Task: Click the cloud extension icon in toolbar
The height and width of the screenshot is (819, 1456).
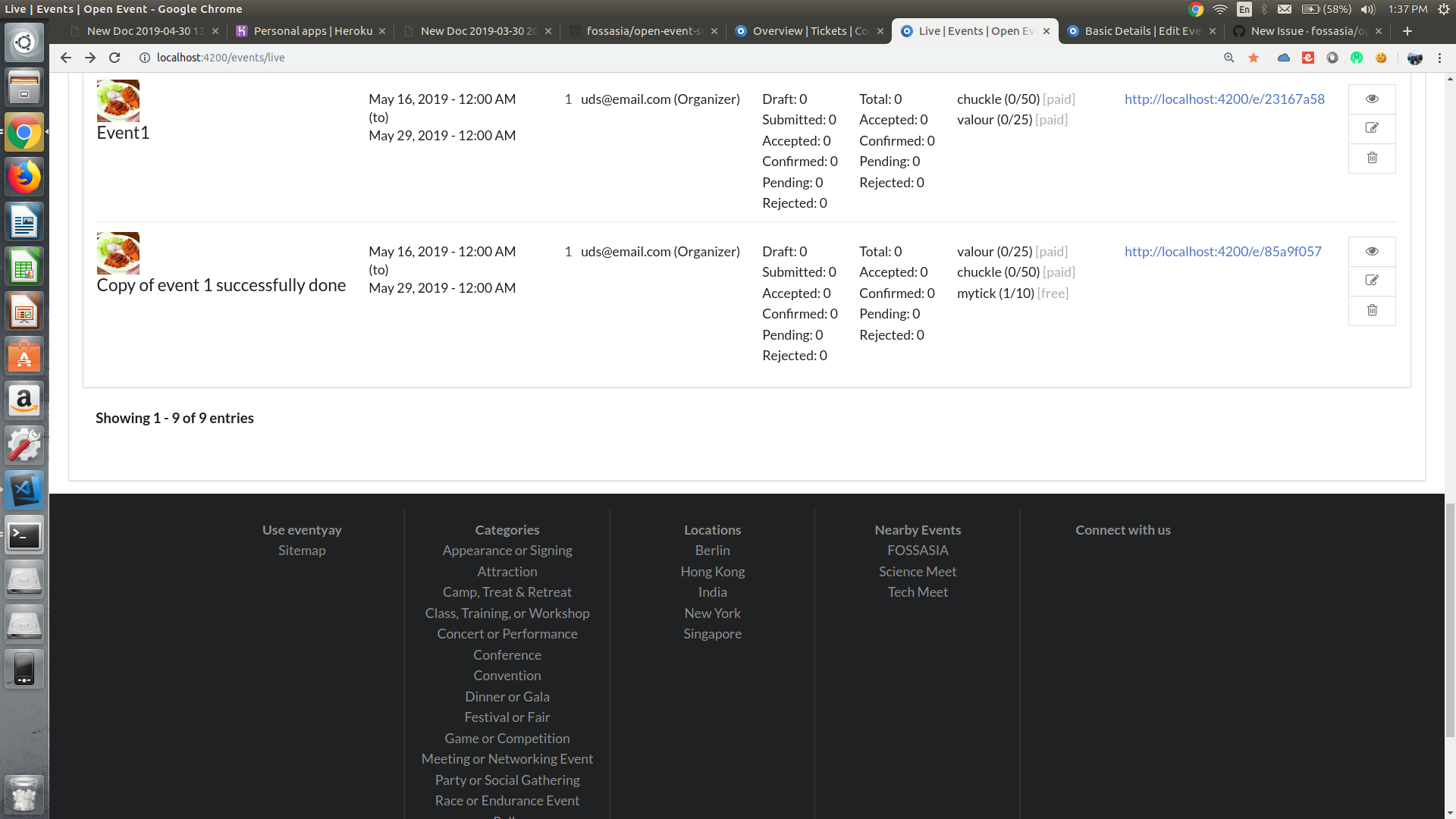Action: click(x=1283, y=58)
